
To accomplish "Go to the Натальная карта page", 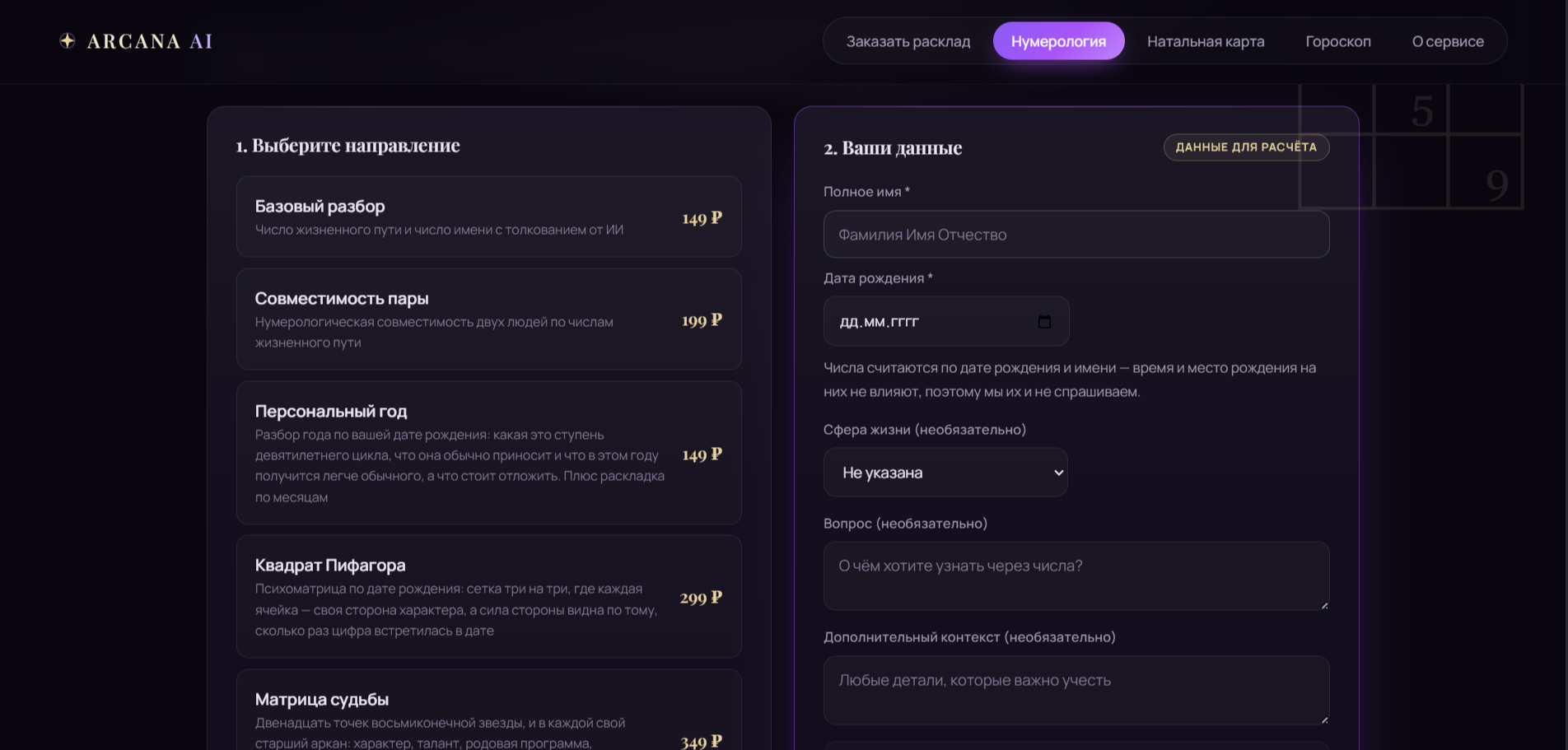I will pos(1206,41).
